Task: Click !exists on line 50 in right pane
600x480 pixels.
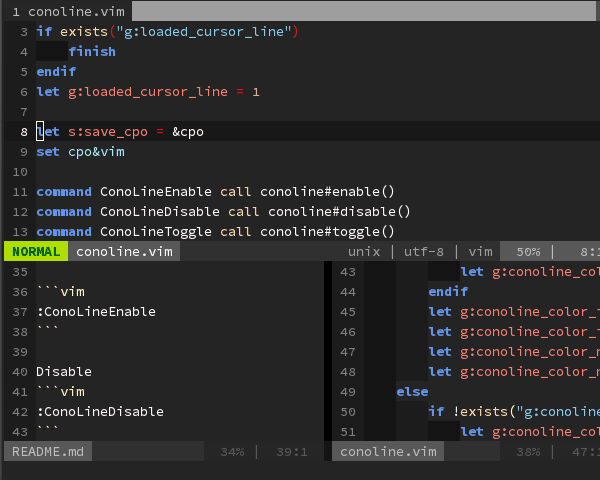Action: point(480,411)
